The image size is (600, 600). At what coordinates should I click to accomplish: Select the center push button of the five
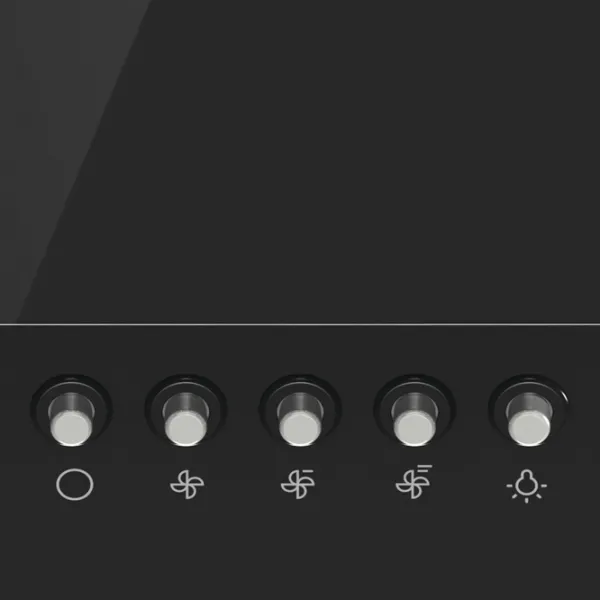point(300,420)
